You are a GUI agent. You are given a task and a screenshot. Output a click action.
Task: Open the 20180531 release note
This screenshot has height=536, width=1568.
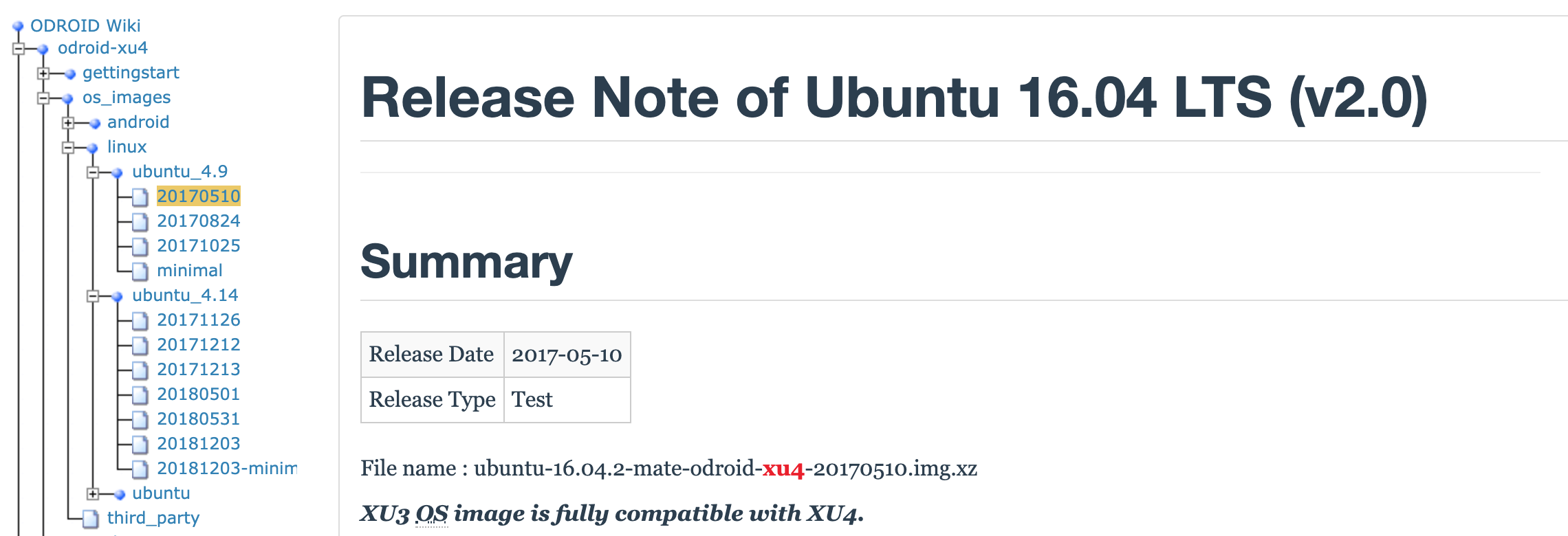[x=198, y=419]
